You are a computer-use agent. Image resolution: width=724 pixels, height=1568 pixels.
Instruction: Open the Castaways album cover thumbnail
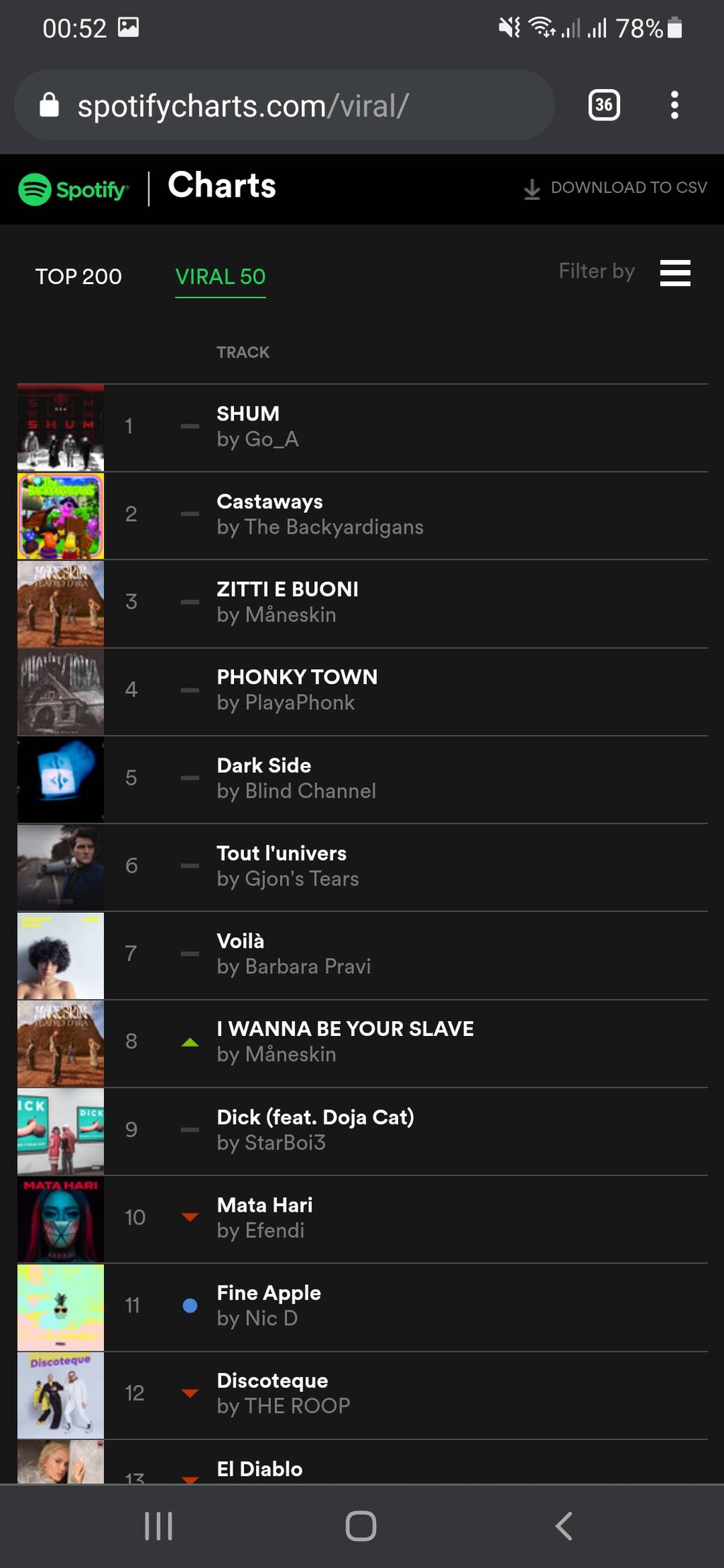pyautogui.click(x=61, y=516)
